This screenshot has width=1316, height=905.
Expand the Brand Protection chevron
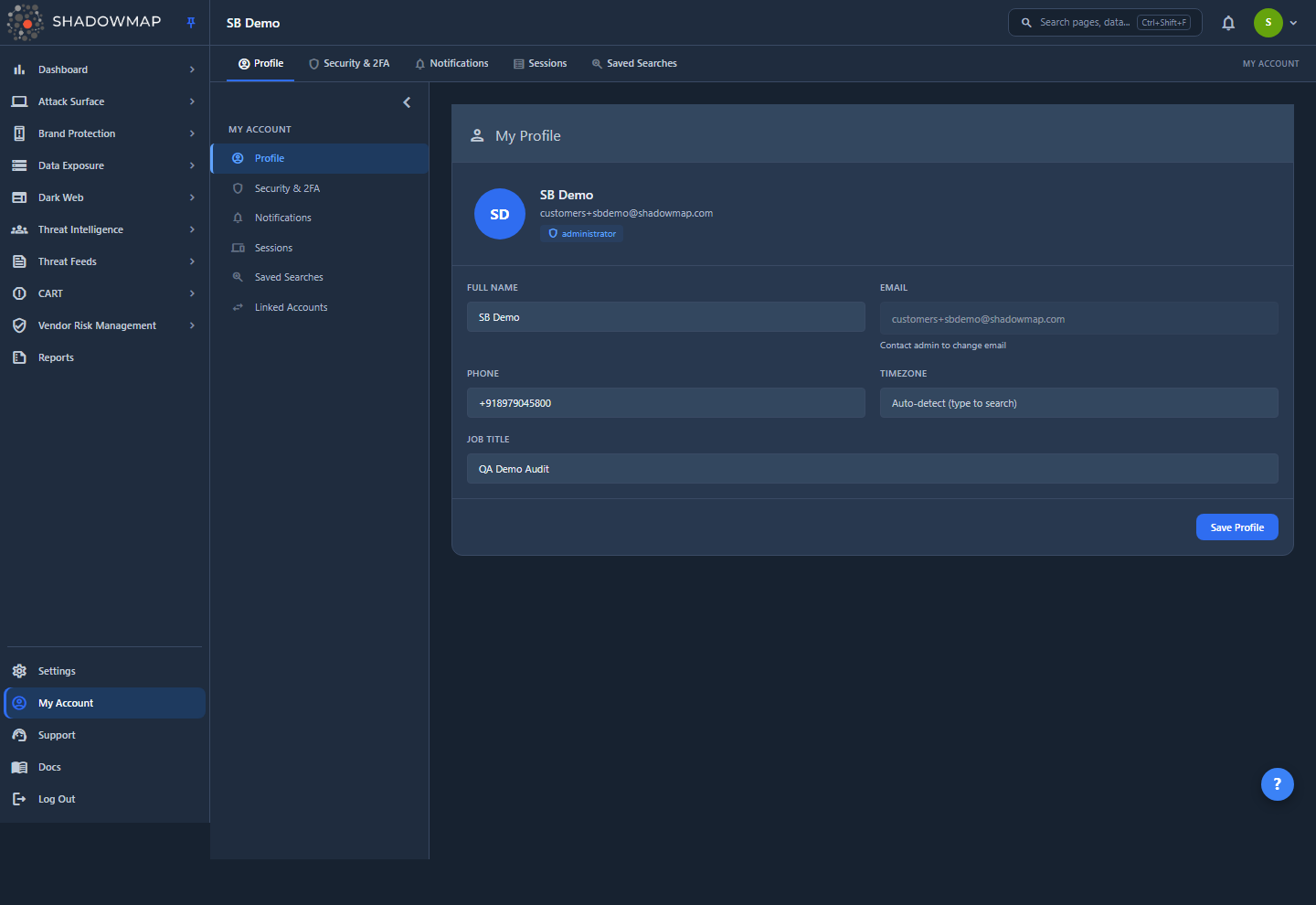tap(192, 133)
